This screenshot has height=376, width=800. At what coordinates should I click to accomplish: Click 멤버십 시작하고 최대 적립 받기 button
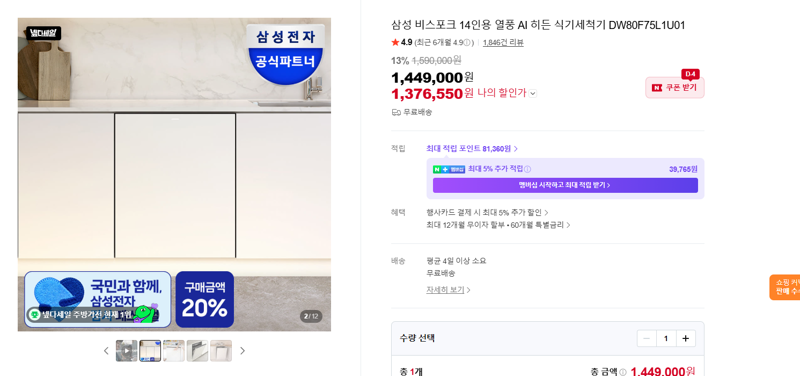pyautogui.click(x=565, y=185)
